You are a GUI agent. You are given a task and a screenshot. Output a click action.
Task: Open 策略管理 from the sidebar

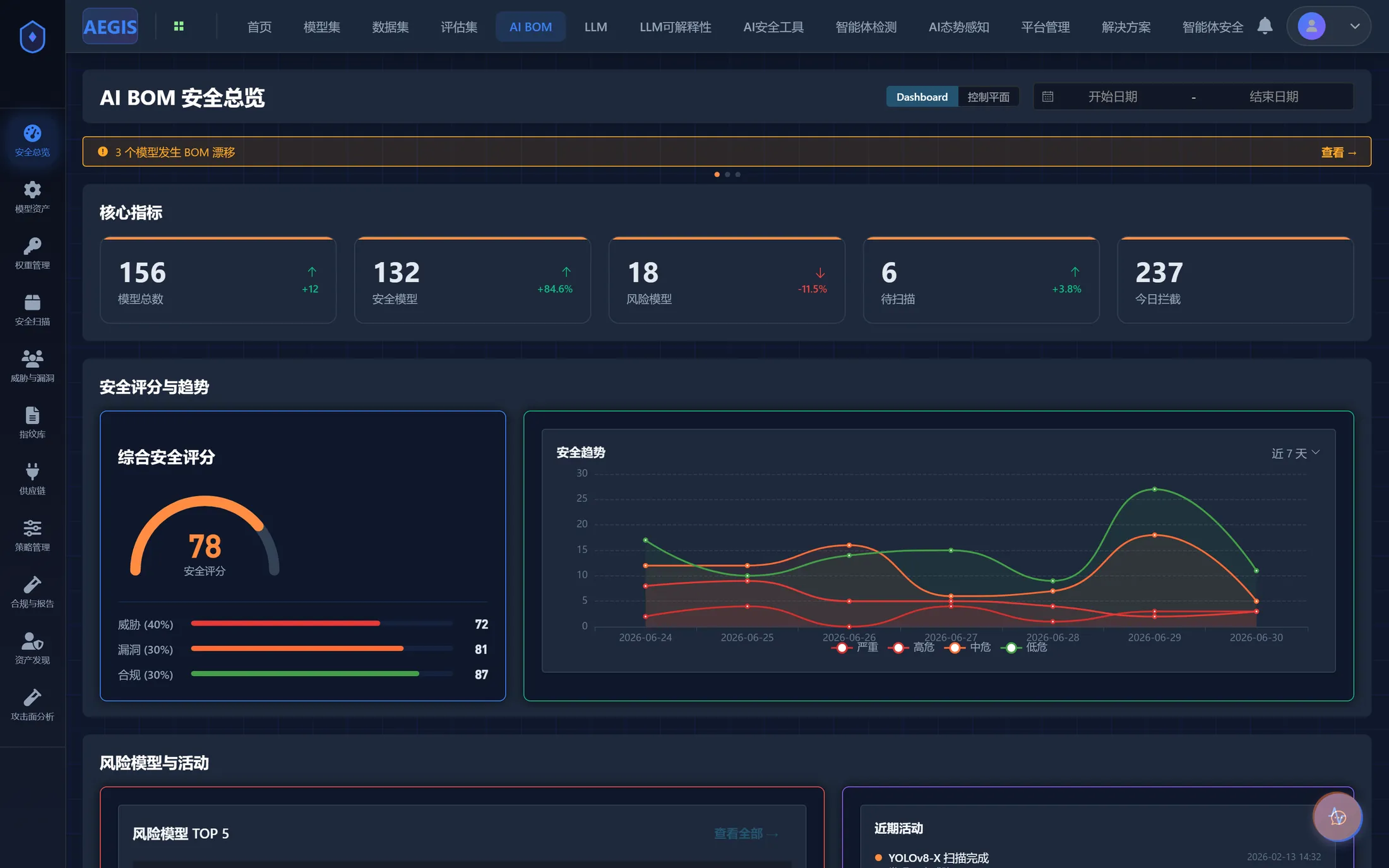coord(32,535)
